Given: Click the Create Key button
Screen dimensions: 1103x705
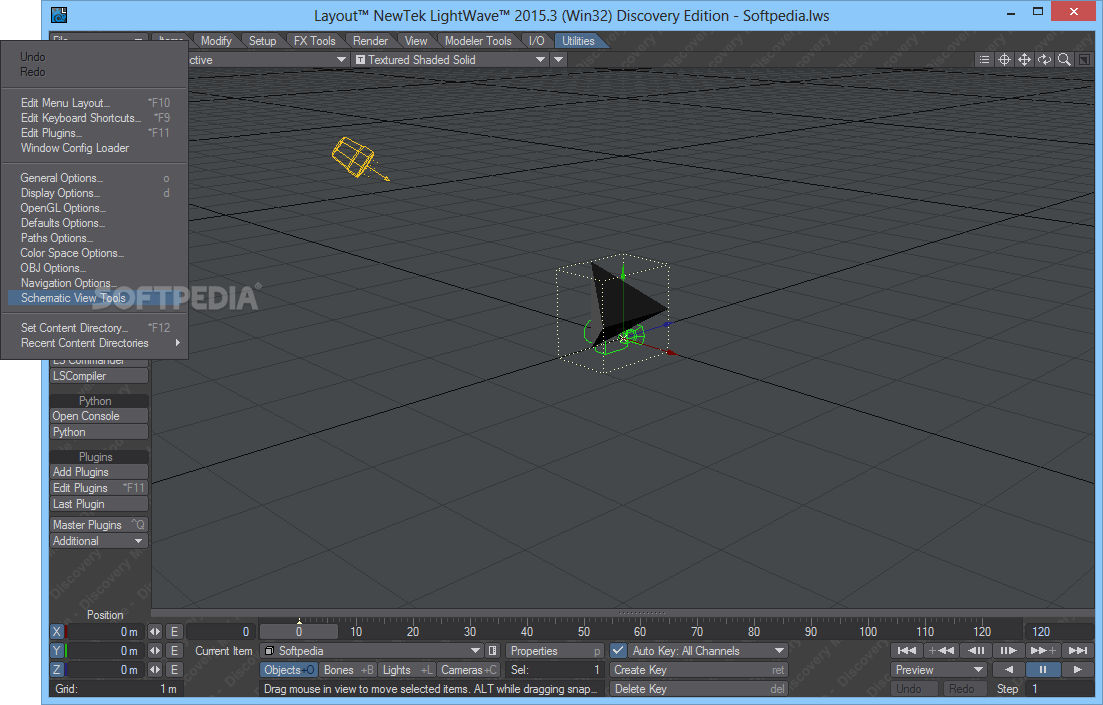Looking at the screenshot, I should [x=699, y=670].
